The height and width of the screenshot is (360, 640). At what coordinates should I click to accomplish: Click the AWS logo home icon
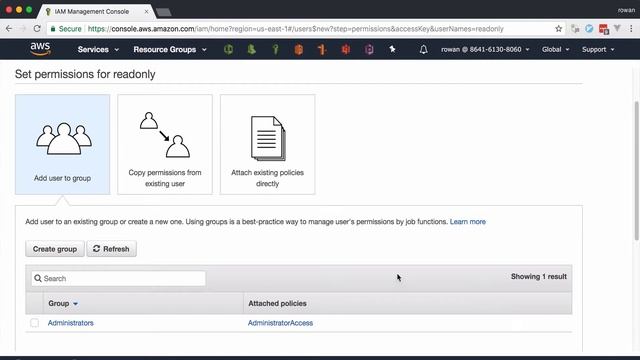[x=40, y=49]
